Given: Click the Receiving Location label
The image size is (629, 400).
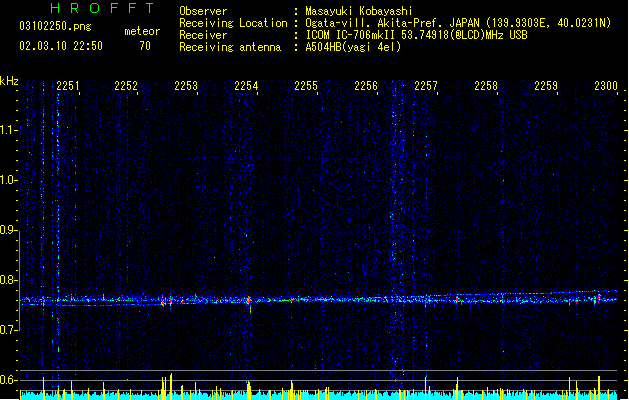Looking at the screenshot, I should (x=233, y=23).
